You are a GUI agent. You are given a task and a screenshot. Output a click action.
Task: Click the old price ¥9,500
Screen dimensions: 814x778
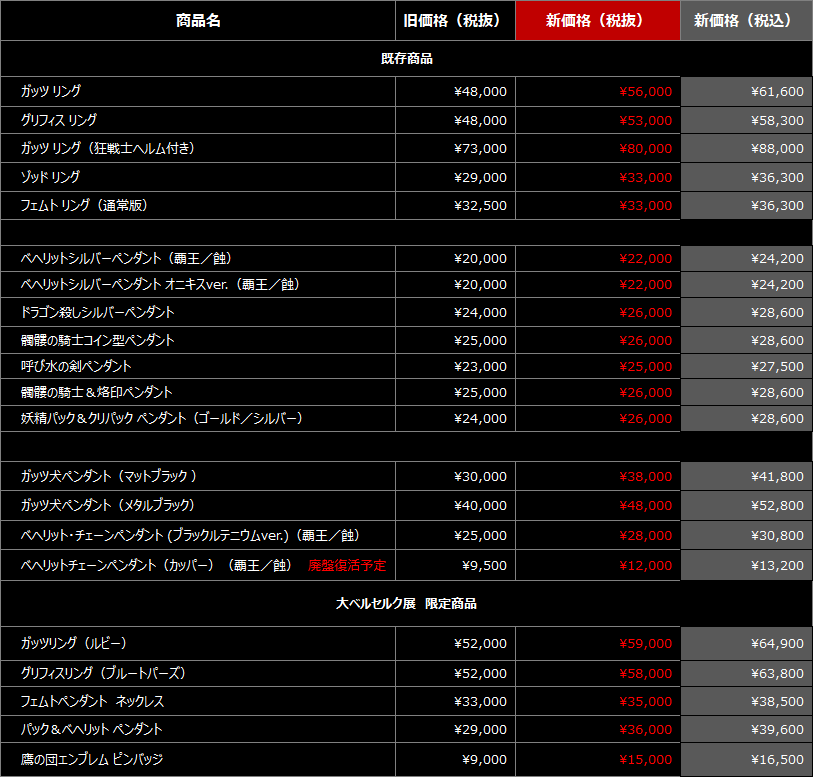(484, 566)
